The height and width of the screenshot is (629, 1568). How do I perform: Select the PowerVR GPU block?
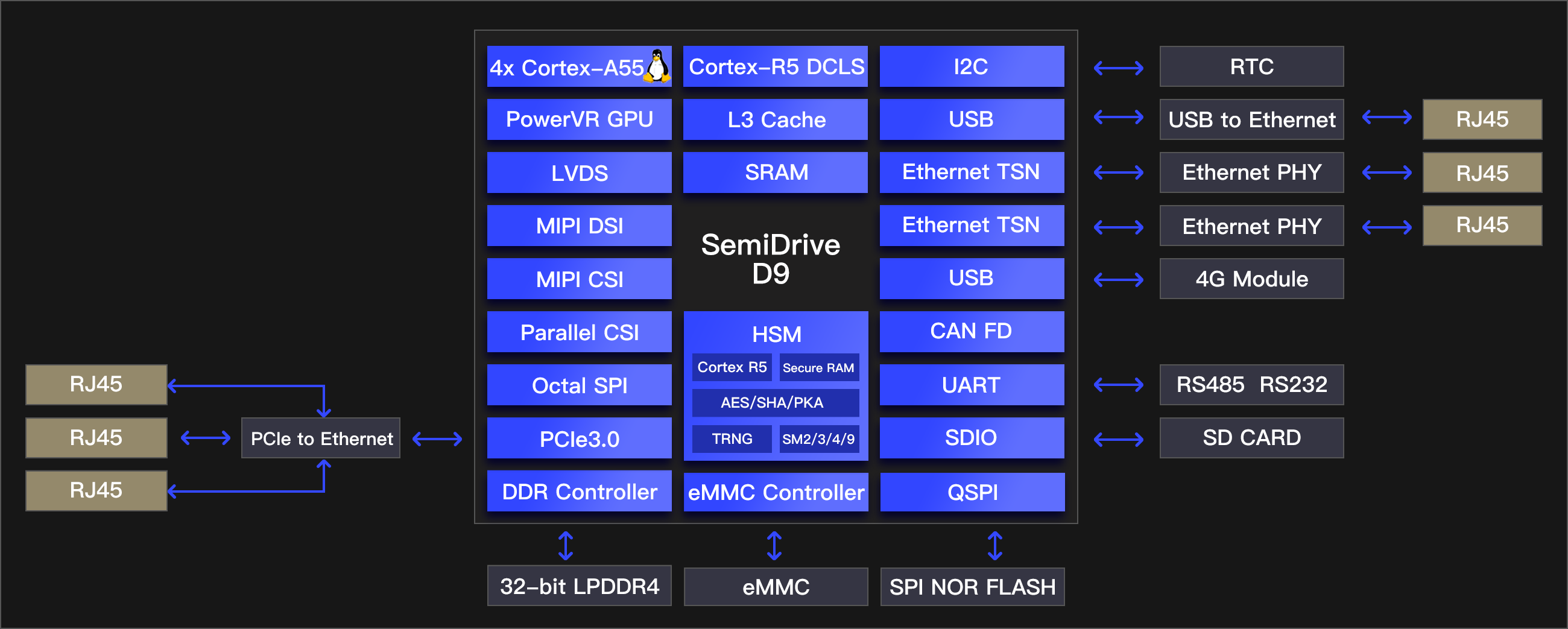point(579,119)
